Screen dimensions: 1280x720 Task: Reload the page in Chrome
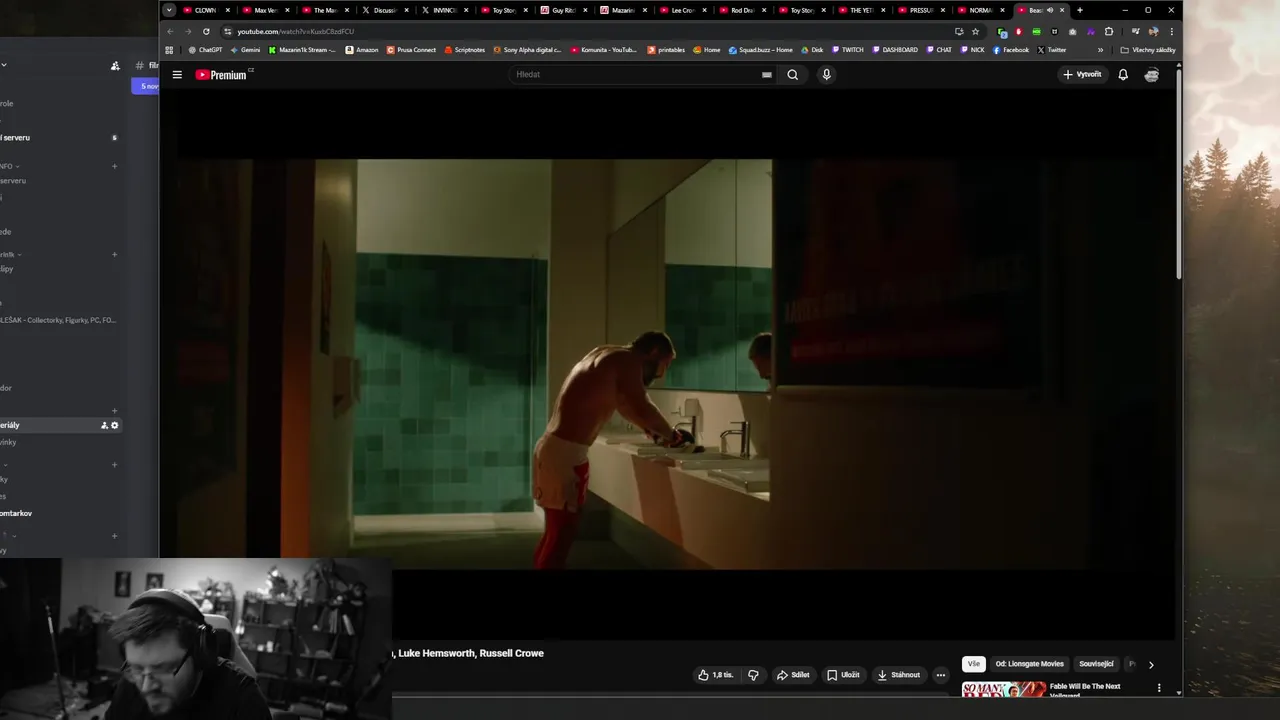(206, 31)
